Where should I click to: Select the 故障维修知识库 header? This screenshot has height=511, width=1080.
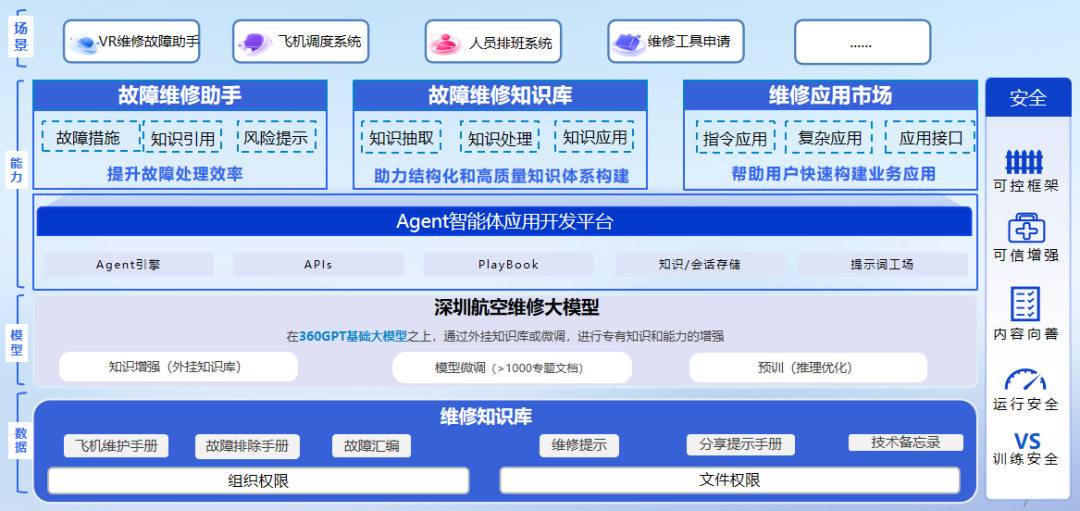(x=500, y=95)
